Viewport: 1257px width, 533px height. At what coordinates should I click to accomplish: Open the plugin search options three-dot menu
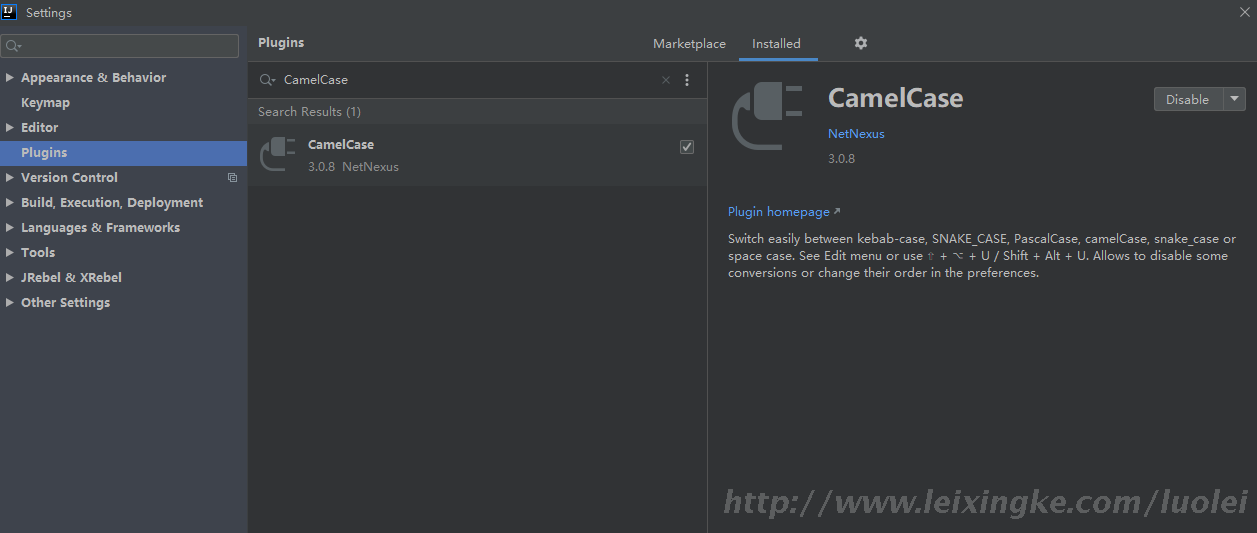pyautogui.click(x=687, y=80)
